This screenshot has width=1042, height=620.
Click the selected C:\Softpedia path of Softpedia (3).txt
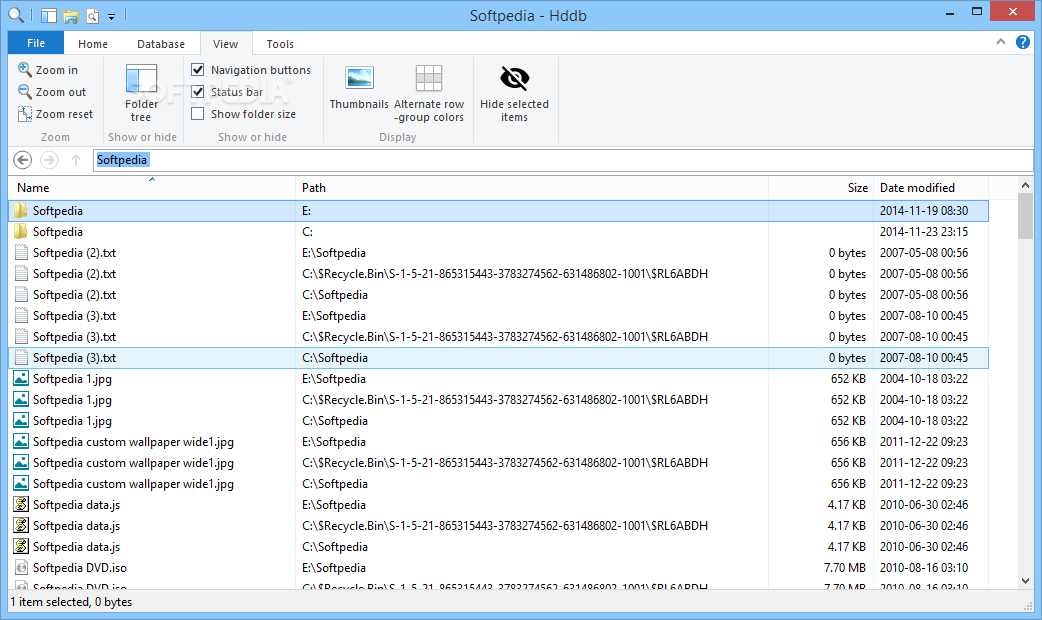click(335, 358)
